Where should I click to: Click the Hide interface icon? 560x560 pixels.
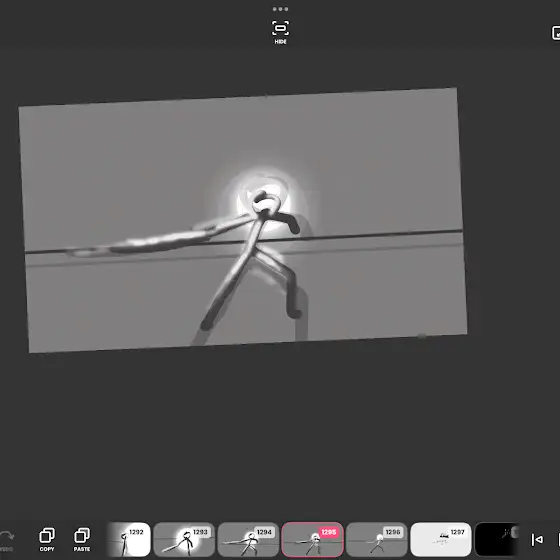[x=280, y=29]
